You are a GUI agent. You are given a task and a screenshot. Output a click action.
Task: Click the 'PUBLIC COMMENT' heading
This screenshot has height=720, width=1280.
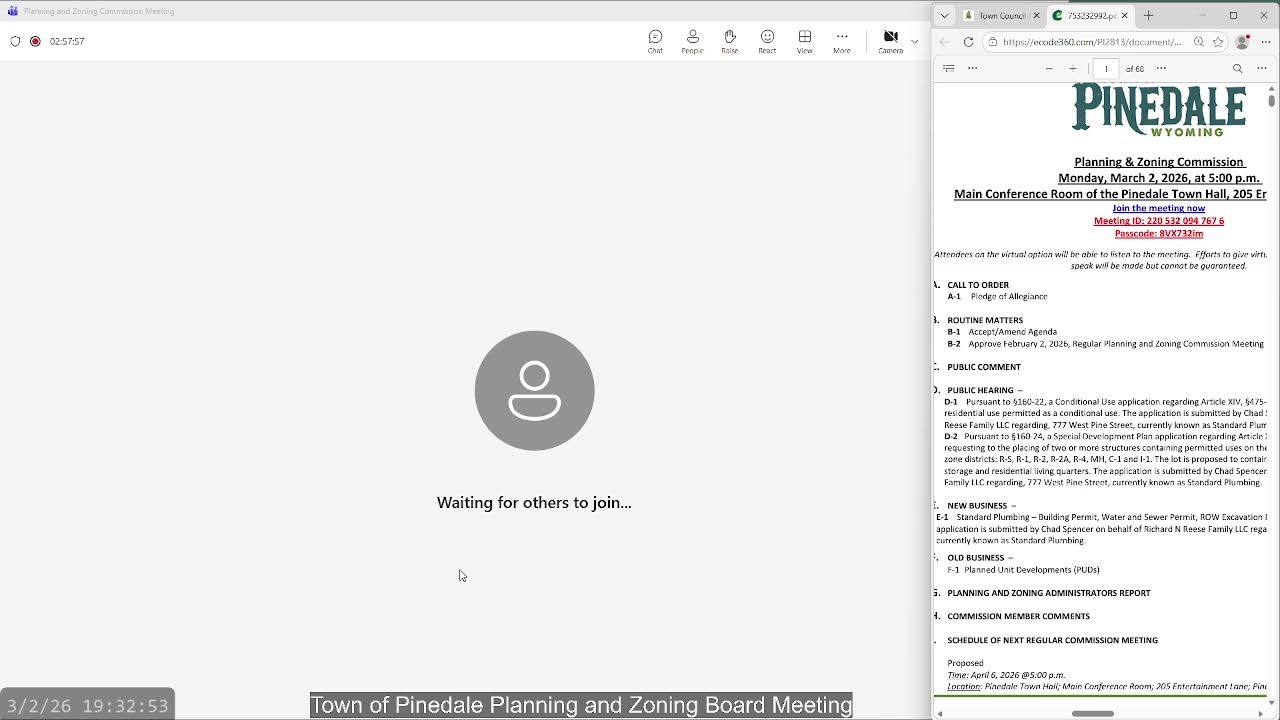click(984, 367)
